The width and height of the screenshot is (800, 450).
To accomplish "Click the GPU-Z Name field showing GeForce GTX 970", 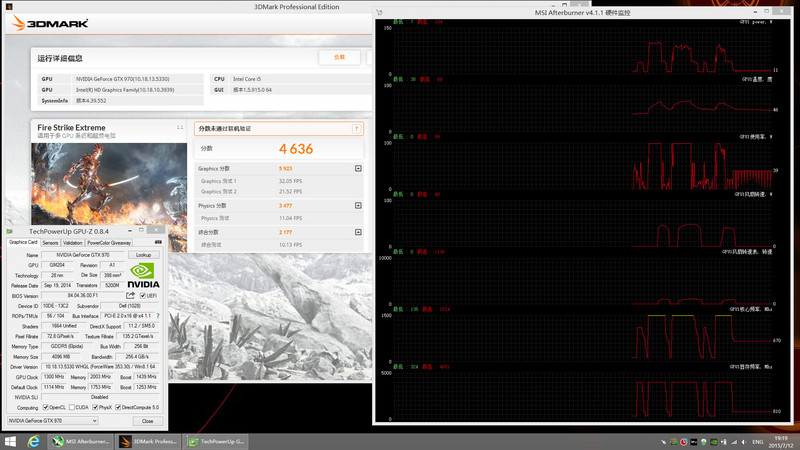I will (x=83, y=255).
